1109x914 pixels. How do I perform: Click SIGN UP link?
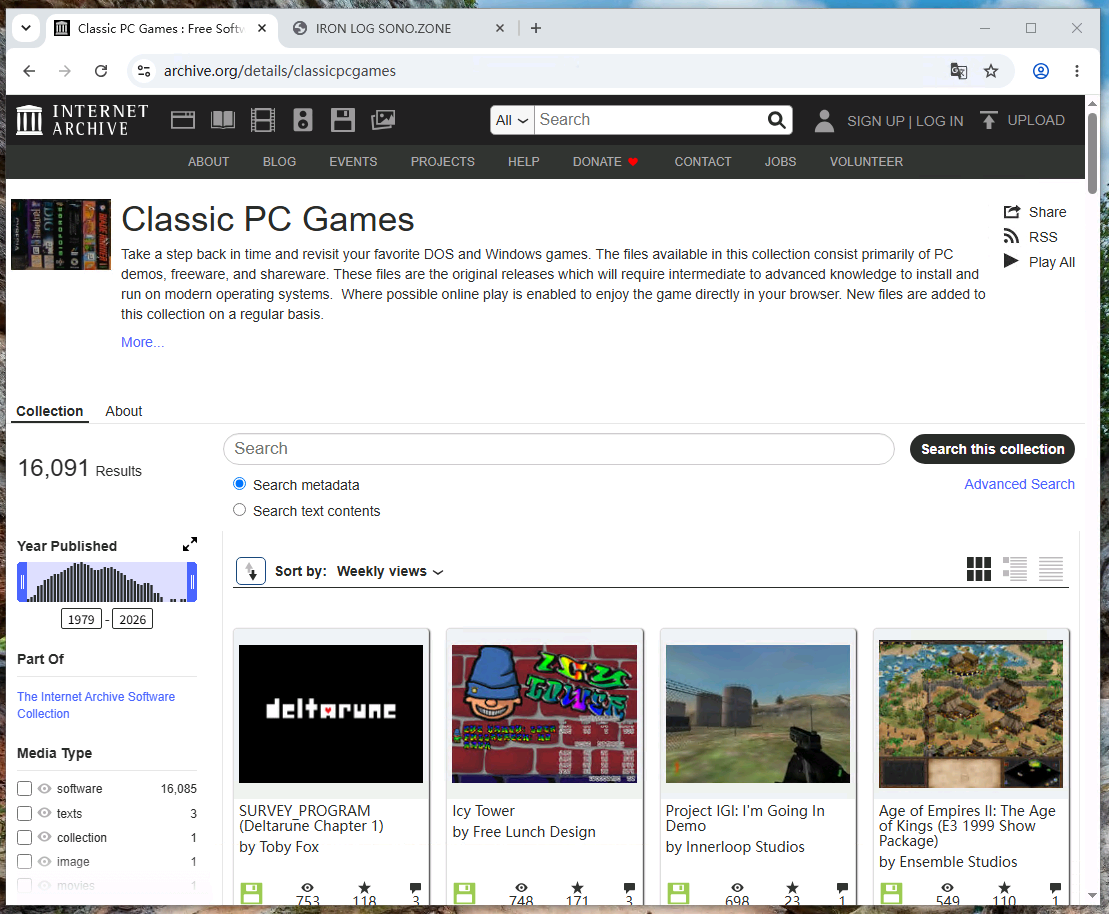[x=876, y=121]
